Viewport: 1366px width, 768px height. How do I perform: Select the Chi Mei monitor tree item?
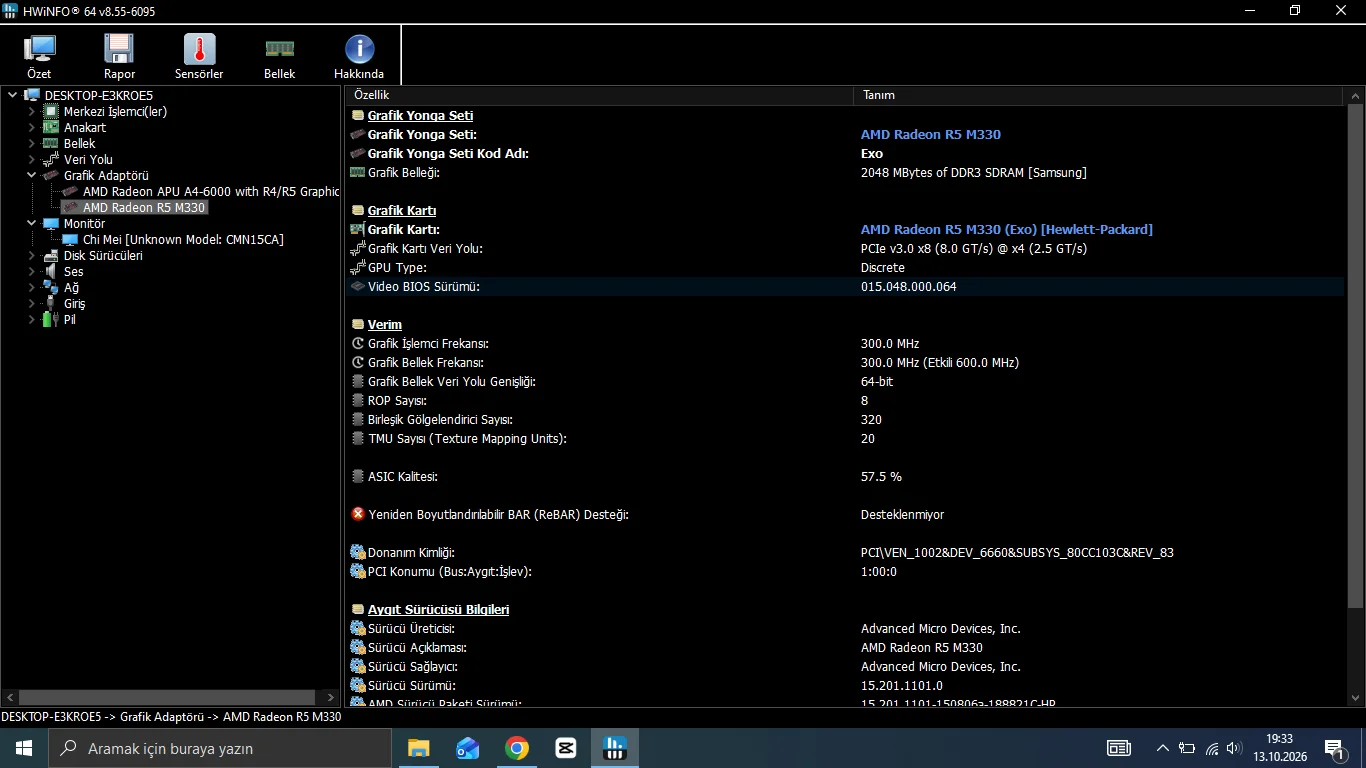tap(183, 240)
